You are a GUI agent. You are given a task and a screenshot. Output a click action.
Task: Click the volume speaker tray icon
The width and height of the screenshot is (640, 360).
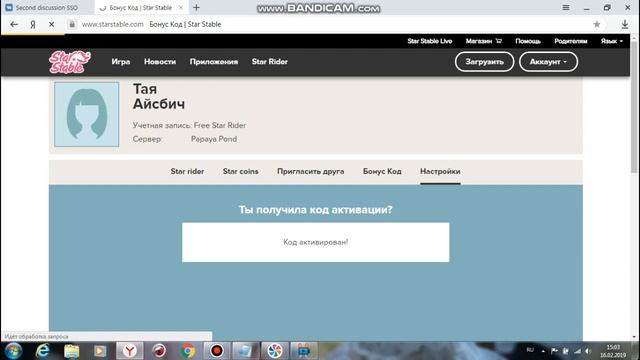point(588,351)
